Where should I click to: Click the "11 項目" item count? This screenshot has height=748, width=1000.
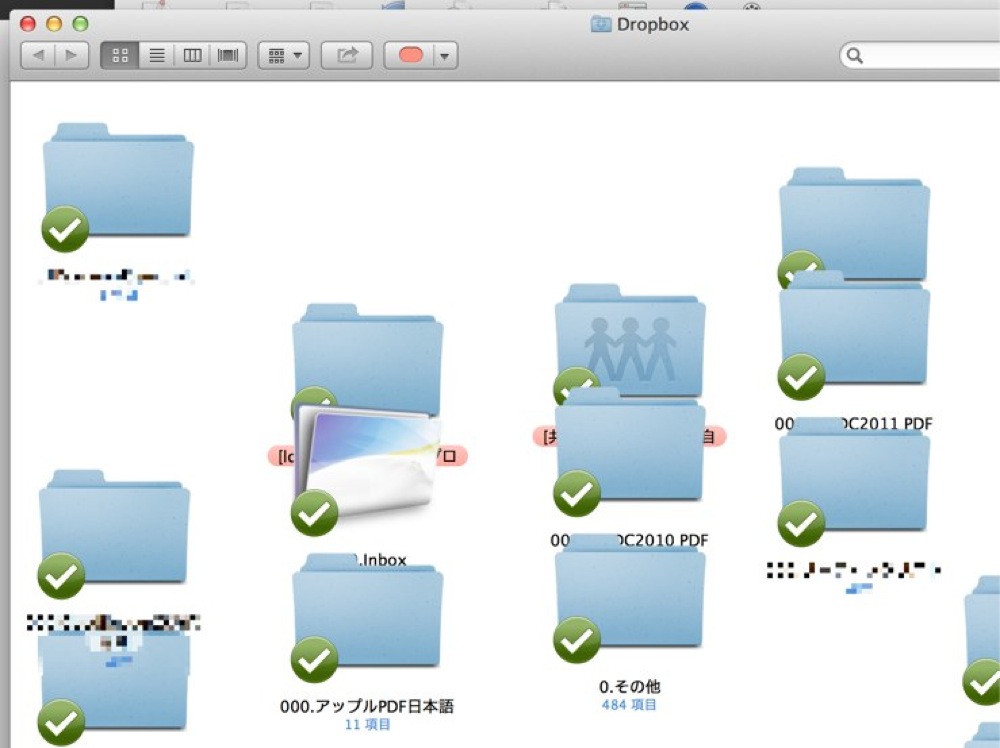(x=367, y=724)
